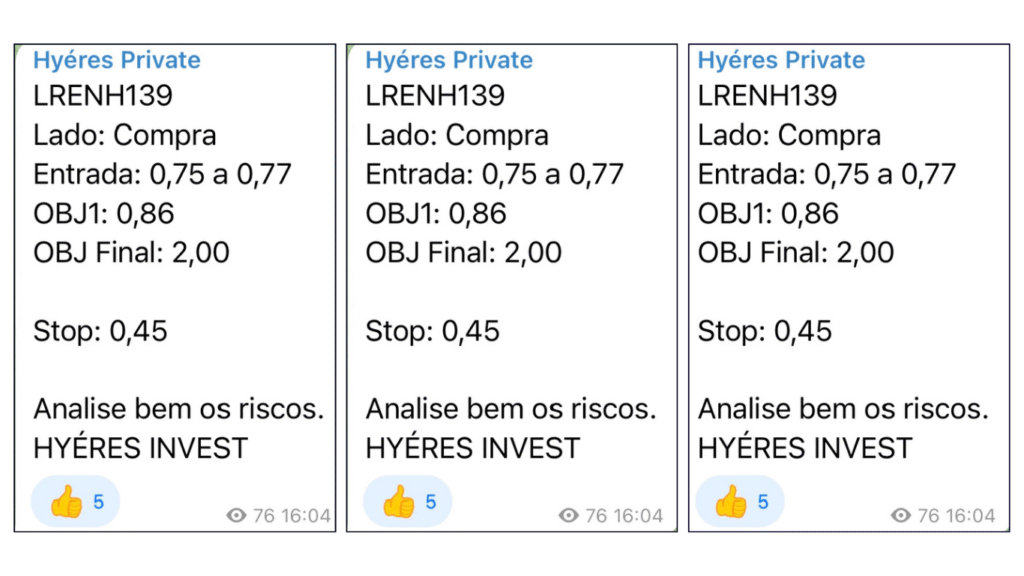Click the views eye icon in first message

point(237,516)
